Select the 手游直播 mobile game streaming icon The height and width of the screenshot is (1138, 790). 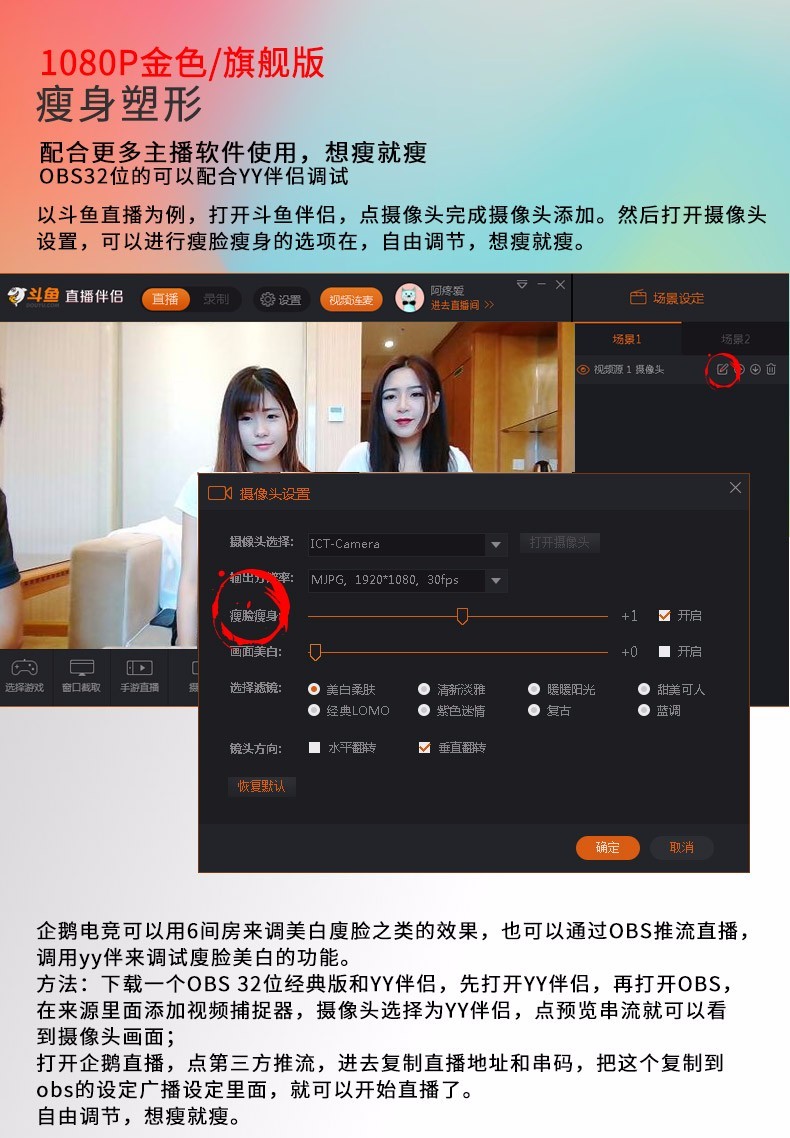139,667
